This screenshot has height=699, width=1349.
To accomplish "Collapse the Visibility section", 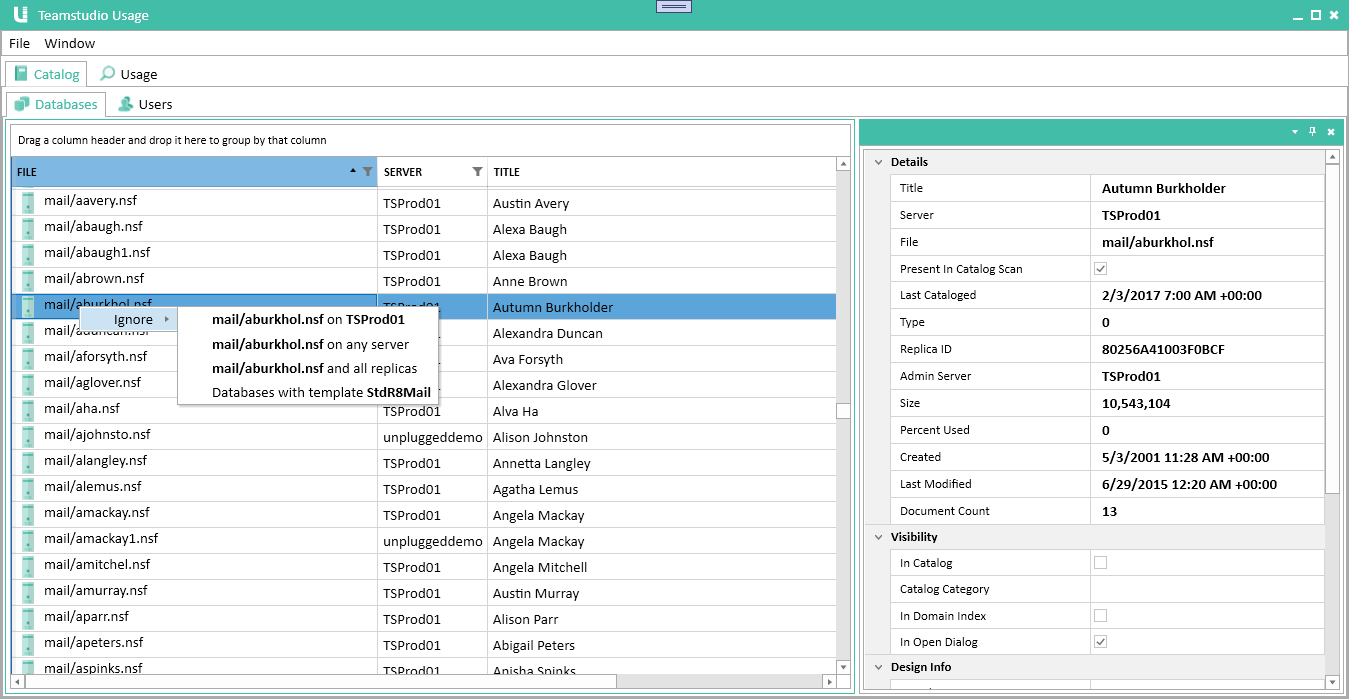I will tap(878, 536).
